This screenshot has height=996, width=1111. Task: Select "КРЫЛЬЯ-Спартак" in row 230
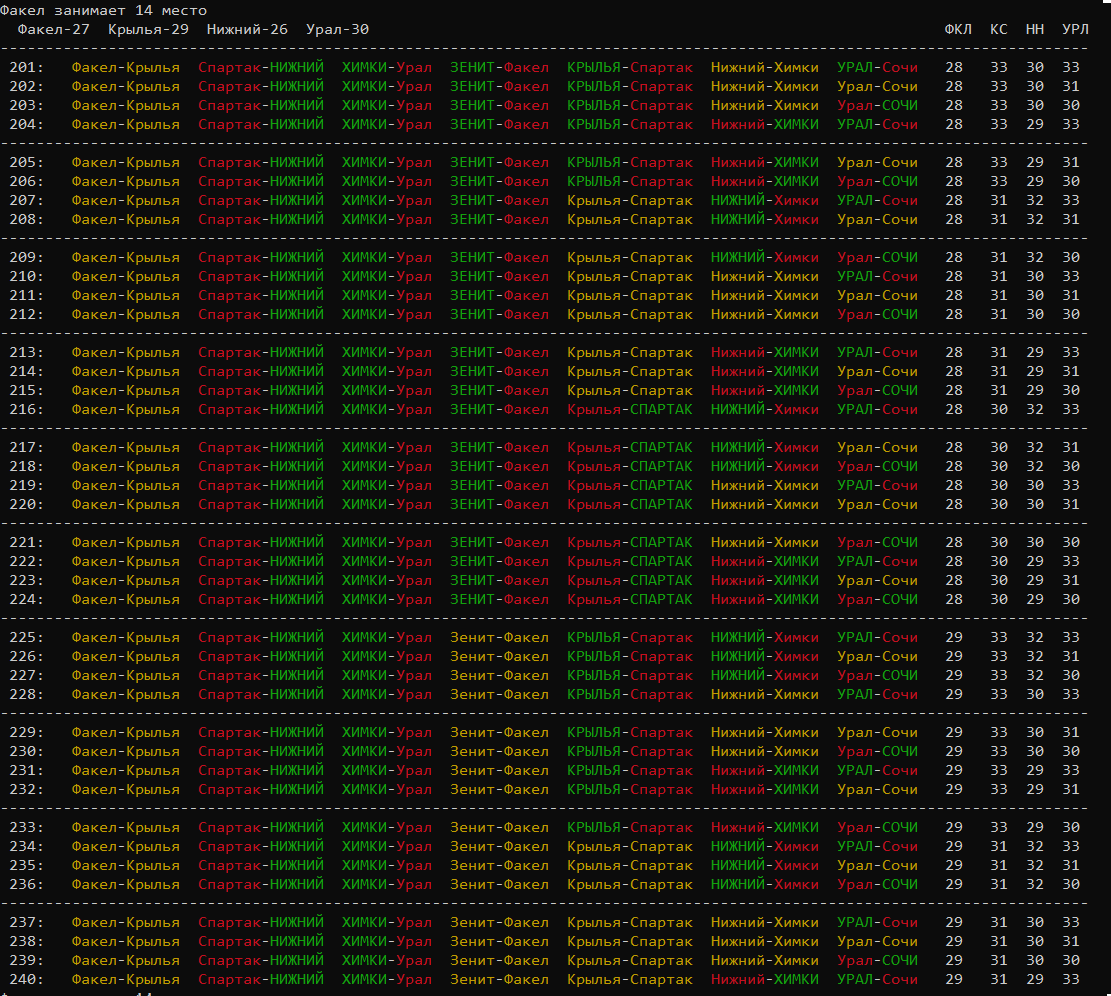coord(630,752)
